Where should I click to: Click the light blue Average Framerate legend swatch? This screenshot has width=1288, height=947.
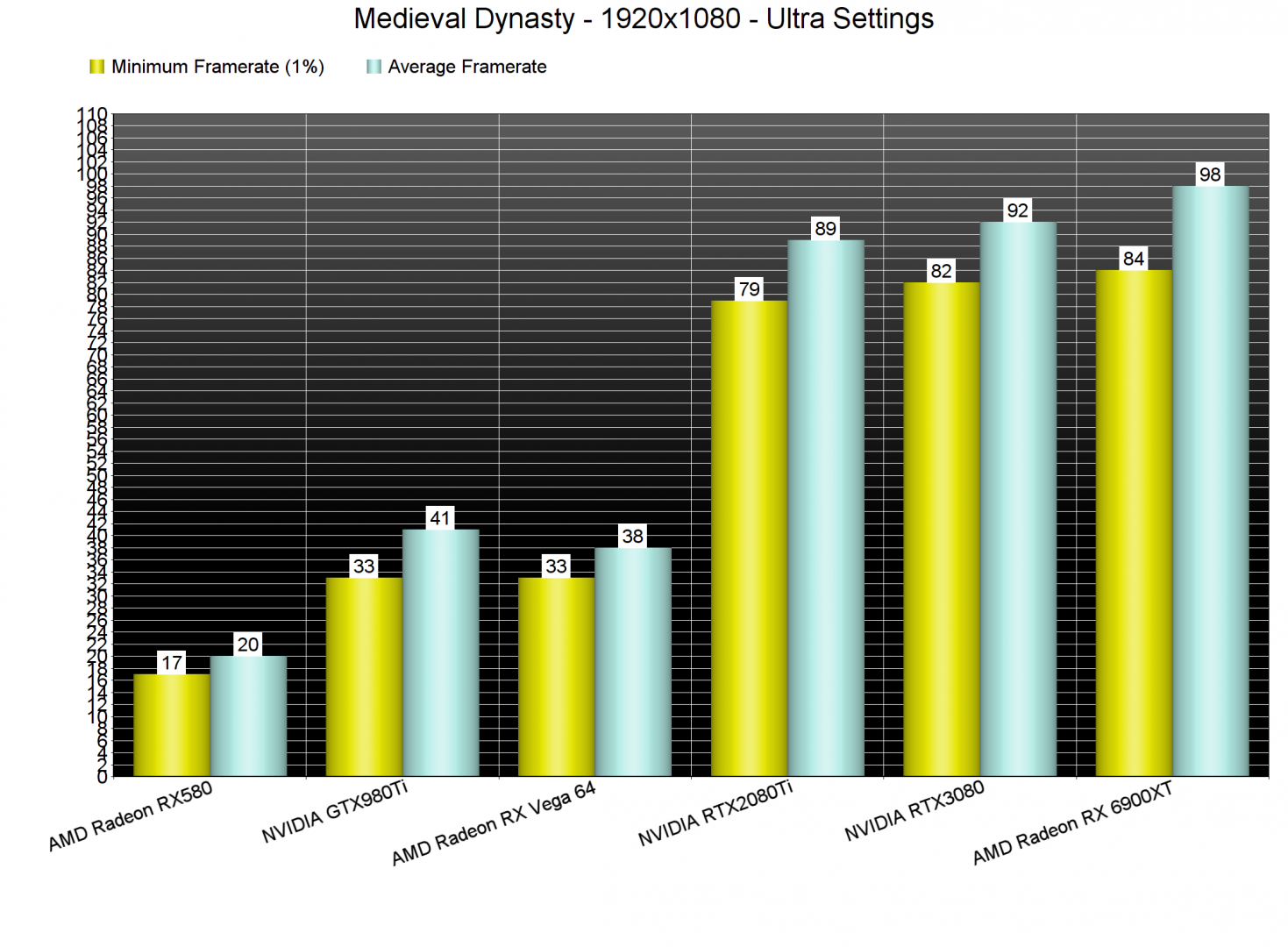click(x=374, y=67)
